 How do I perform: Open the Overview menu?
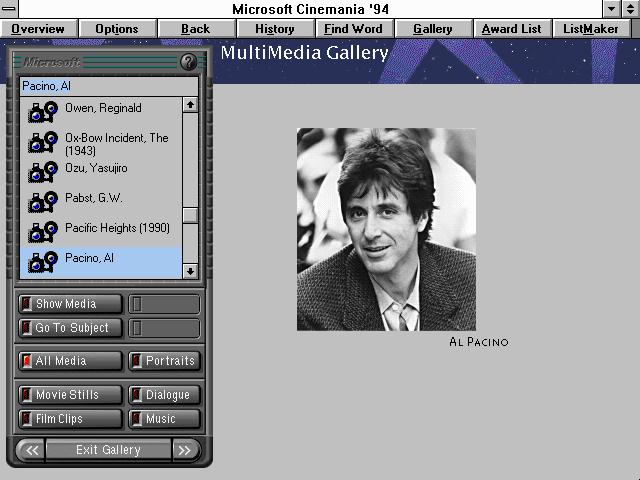pos(39,29)
